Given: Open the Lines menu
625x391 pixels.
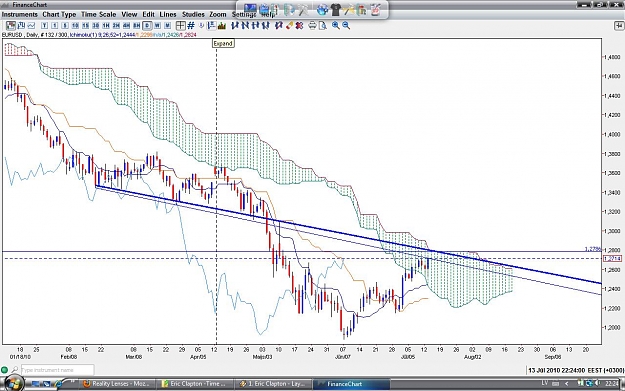Looking at the screenshot, I should pyautogui.click(x=168, y=14).
